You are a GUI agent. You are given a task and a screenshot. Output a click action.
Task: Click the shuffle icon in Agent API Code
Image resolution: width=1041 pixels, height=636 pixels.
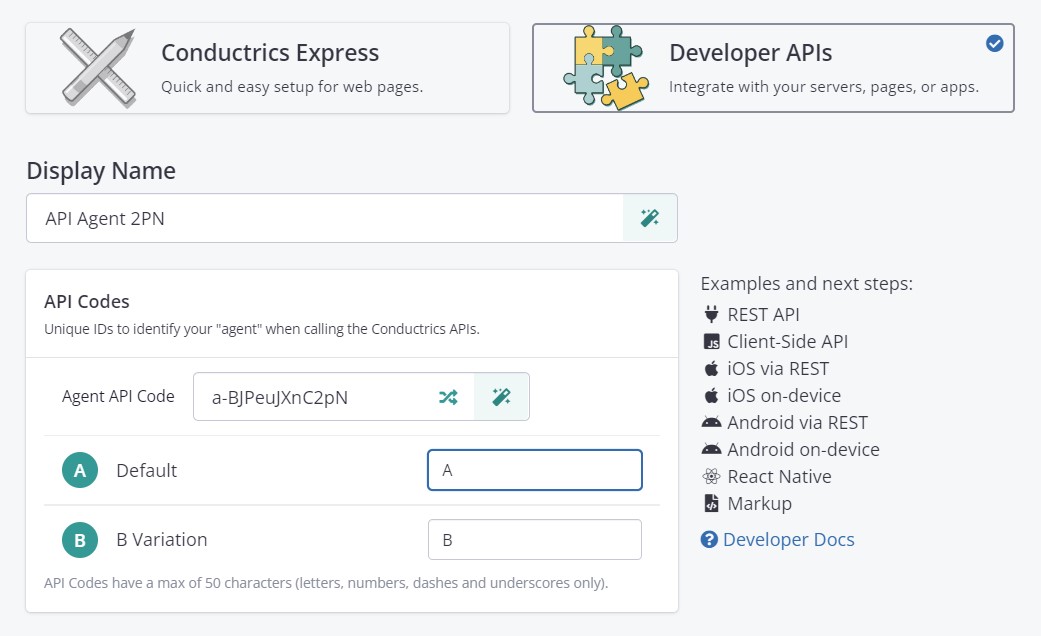click(x=448, y=397)
